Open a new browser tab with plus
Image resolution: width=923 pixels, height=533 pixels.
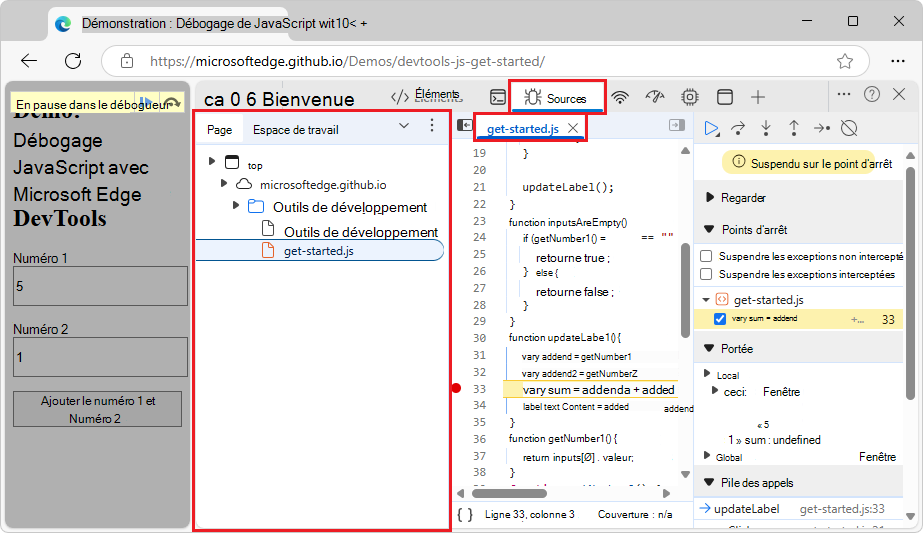364,24
